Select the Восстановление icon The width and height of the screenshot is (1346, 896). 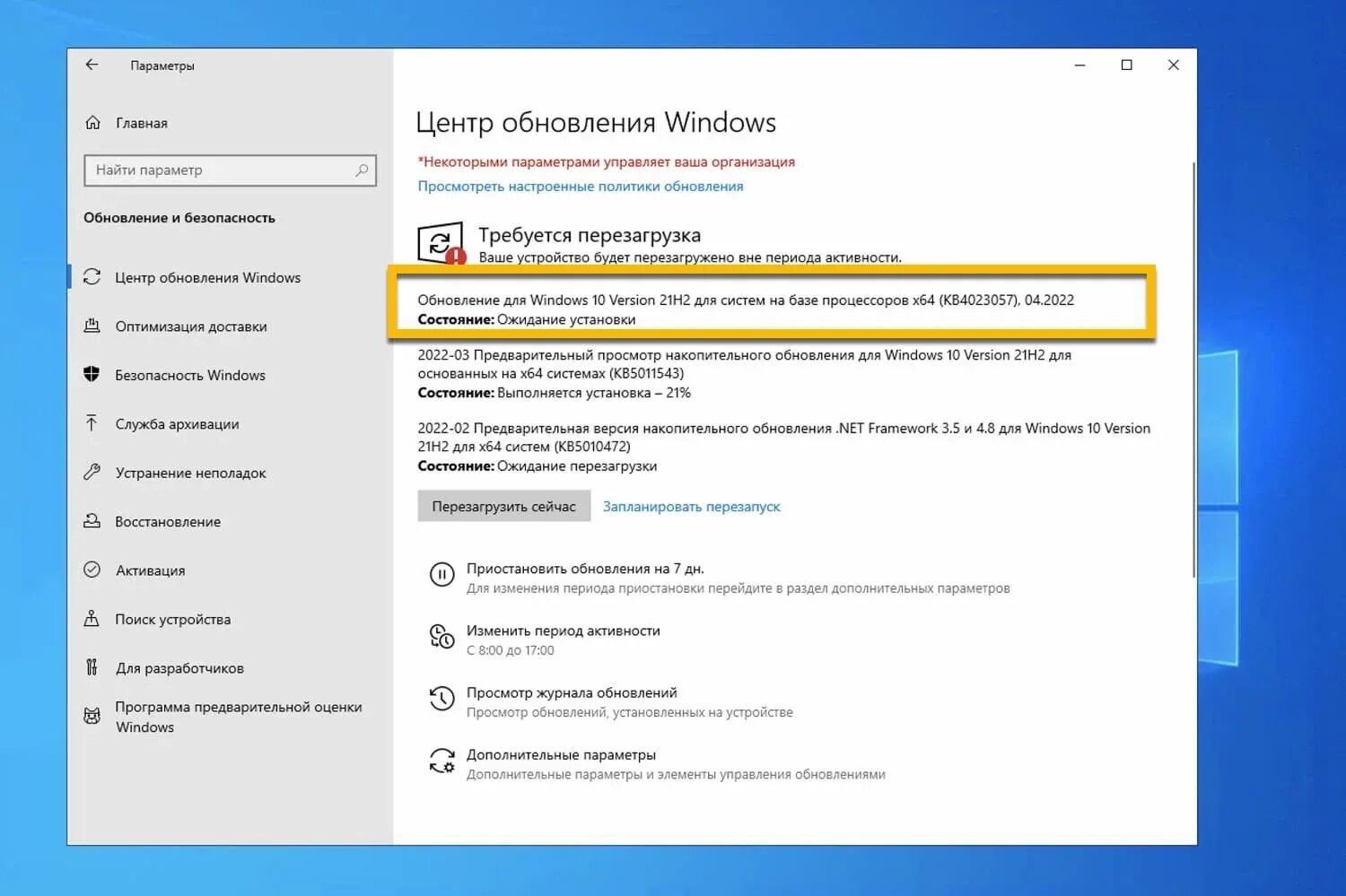click(92, 521)
